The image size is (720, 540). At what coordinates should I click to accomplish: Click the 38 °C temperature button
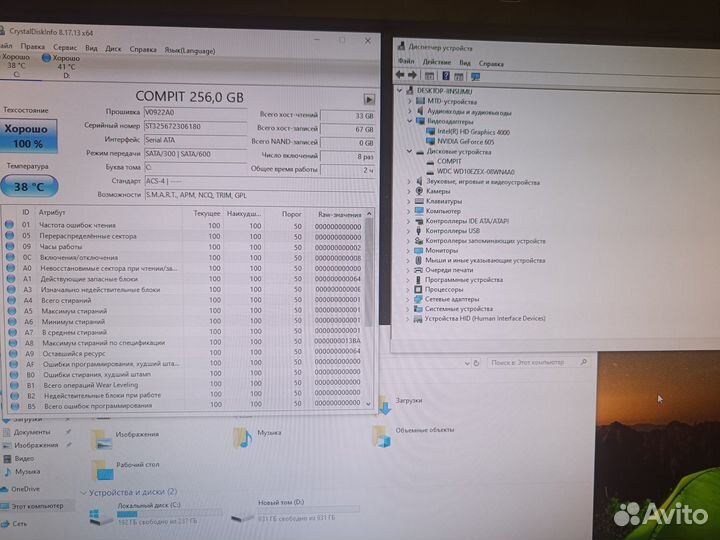28,186
